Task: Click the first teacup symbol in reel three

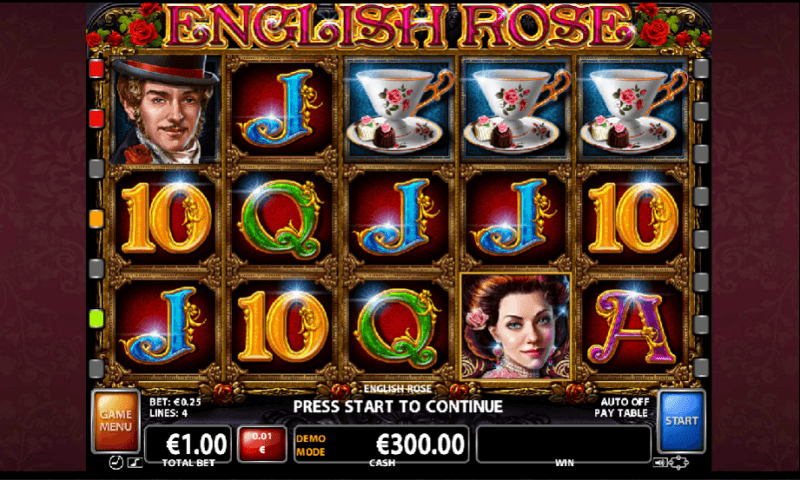Action: point(399,110)
